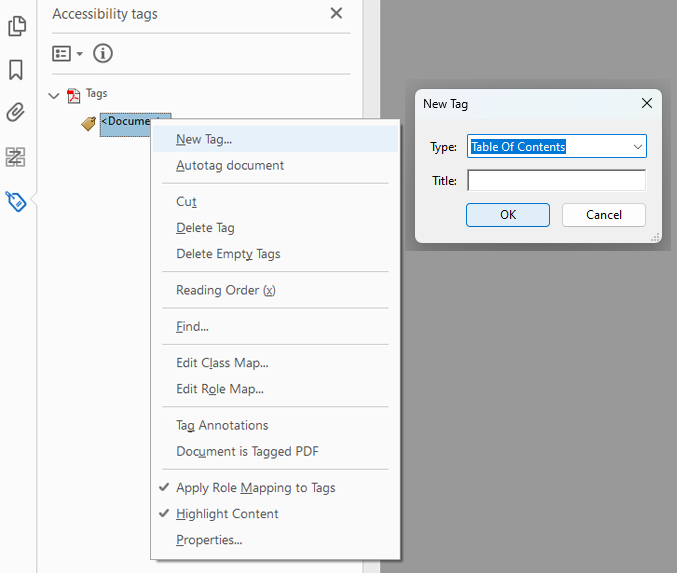The width and height of the screenshot is (677, 573).
Task: Collapse the Tags root tree node
Action: pyautogui.click(x=54, y=95)
